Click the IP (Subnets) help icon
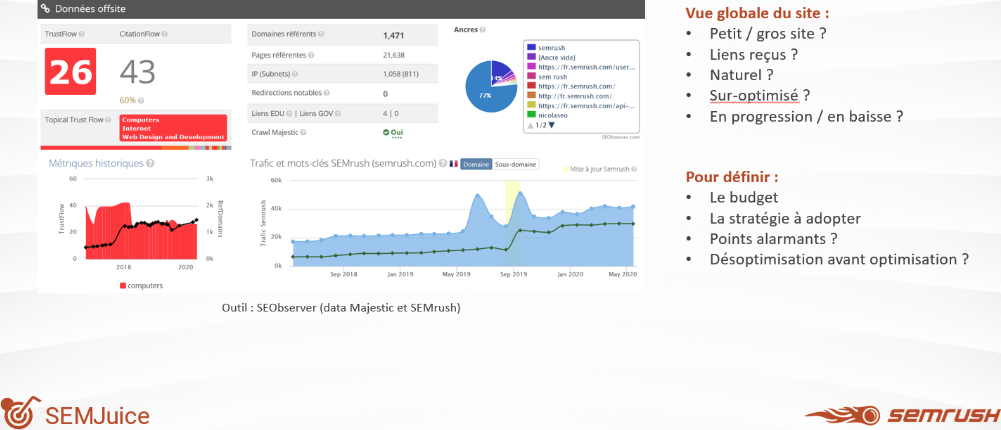The width and height of the screenshot is (1001, 430). click(296, 74)
